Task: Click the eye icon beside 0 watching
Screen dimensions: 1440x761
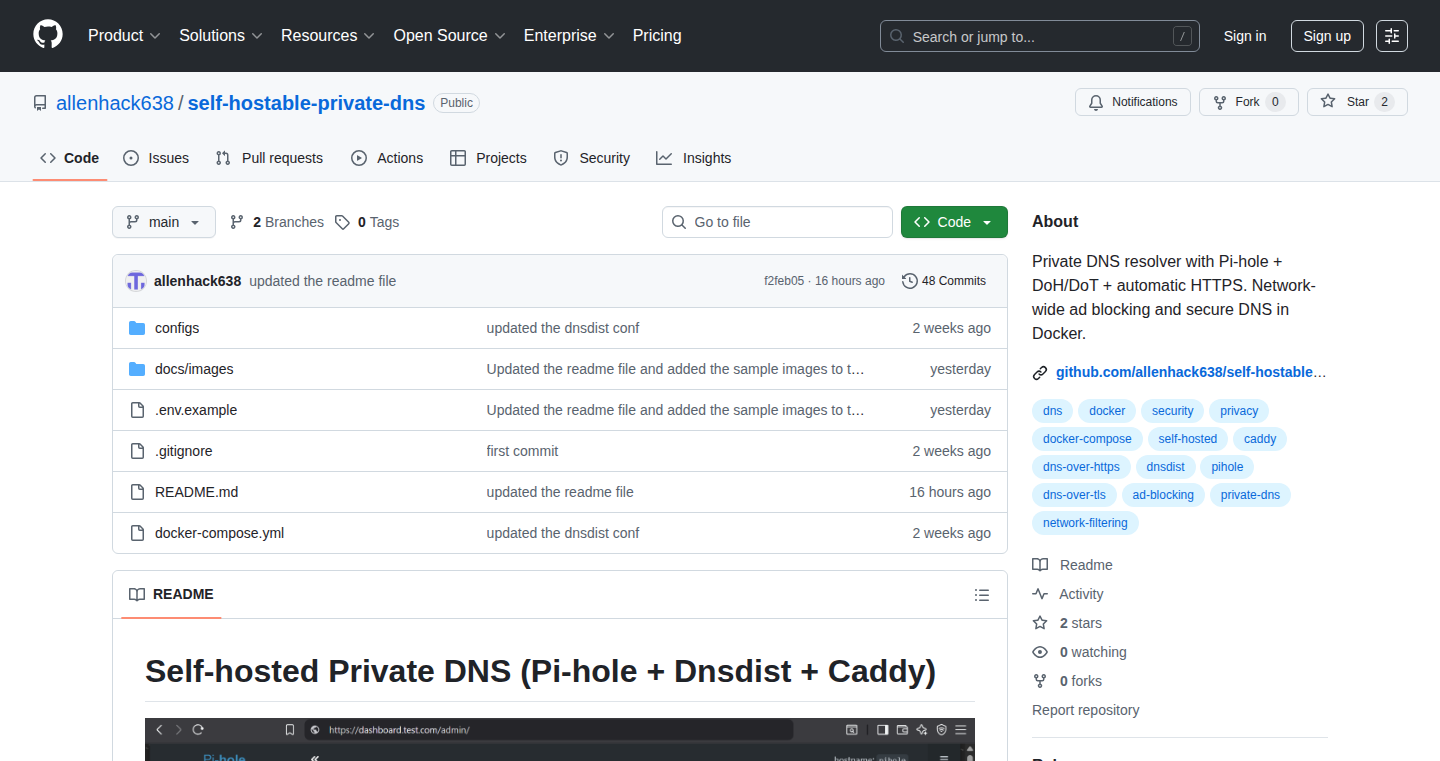Action: 1040,652
